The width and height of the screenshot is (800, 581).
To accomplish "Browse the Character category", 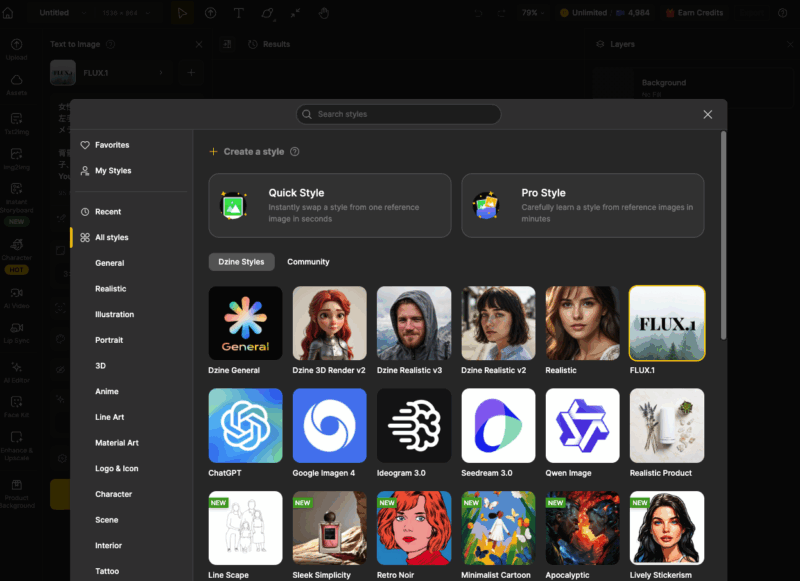I will pos(113,494).
